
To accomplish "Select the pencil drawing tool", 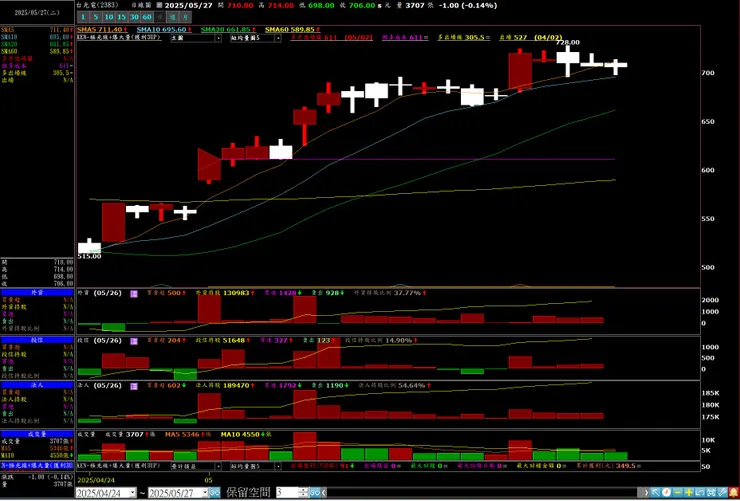I will tap(722, 492).
